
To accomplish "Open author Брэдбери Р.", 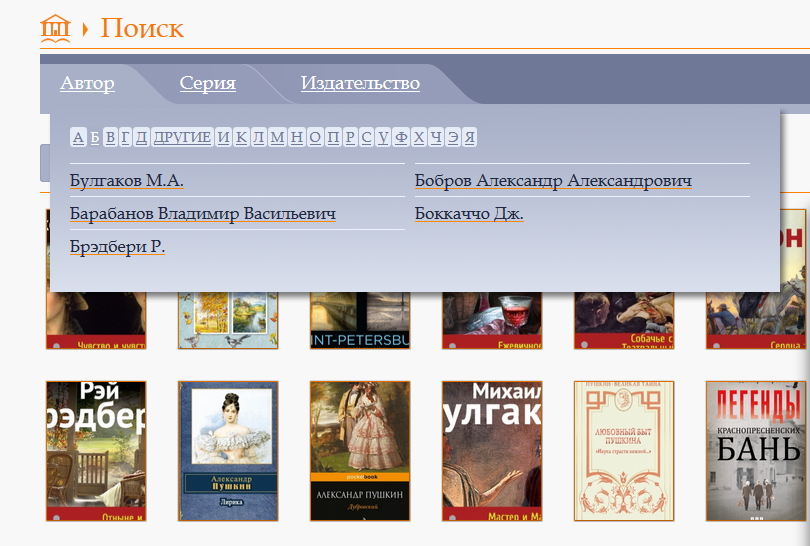I will (x=117, y=247).
